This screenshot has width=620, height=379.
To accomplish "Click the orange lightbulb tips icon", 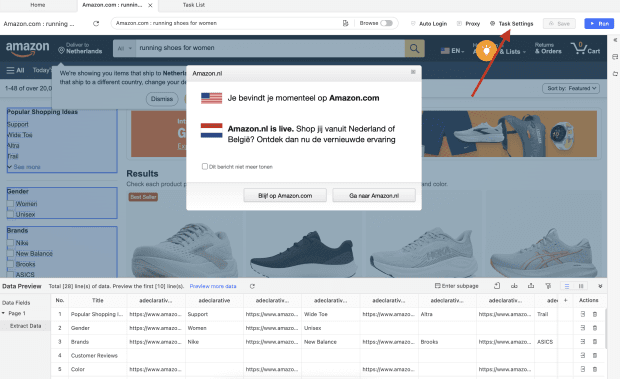I will point(486,51).
